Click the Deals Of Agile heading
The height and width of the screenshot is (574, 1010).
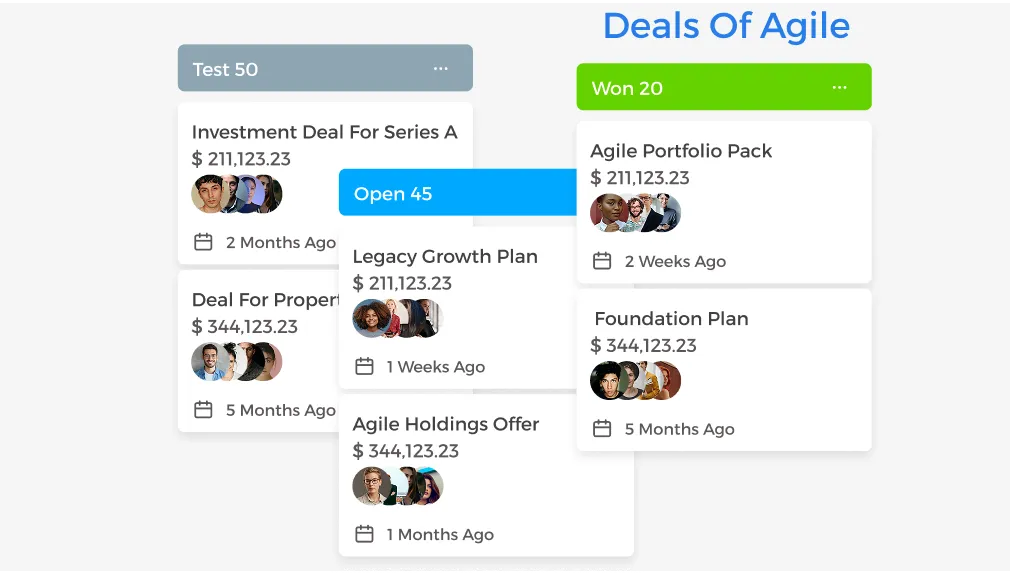(726, 26)
